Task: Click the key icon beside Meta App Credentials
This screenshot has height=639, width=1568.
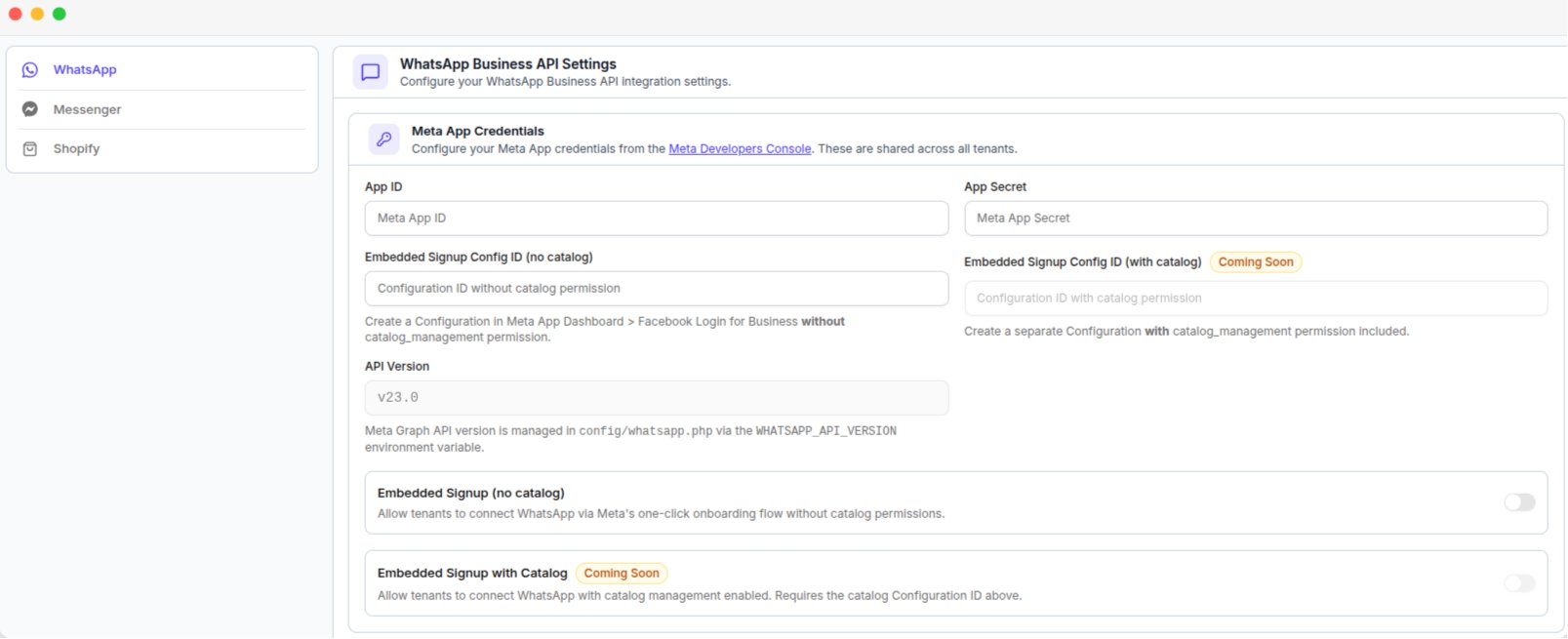Action: [x=384, y=139]
